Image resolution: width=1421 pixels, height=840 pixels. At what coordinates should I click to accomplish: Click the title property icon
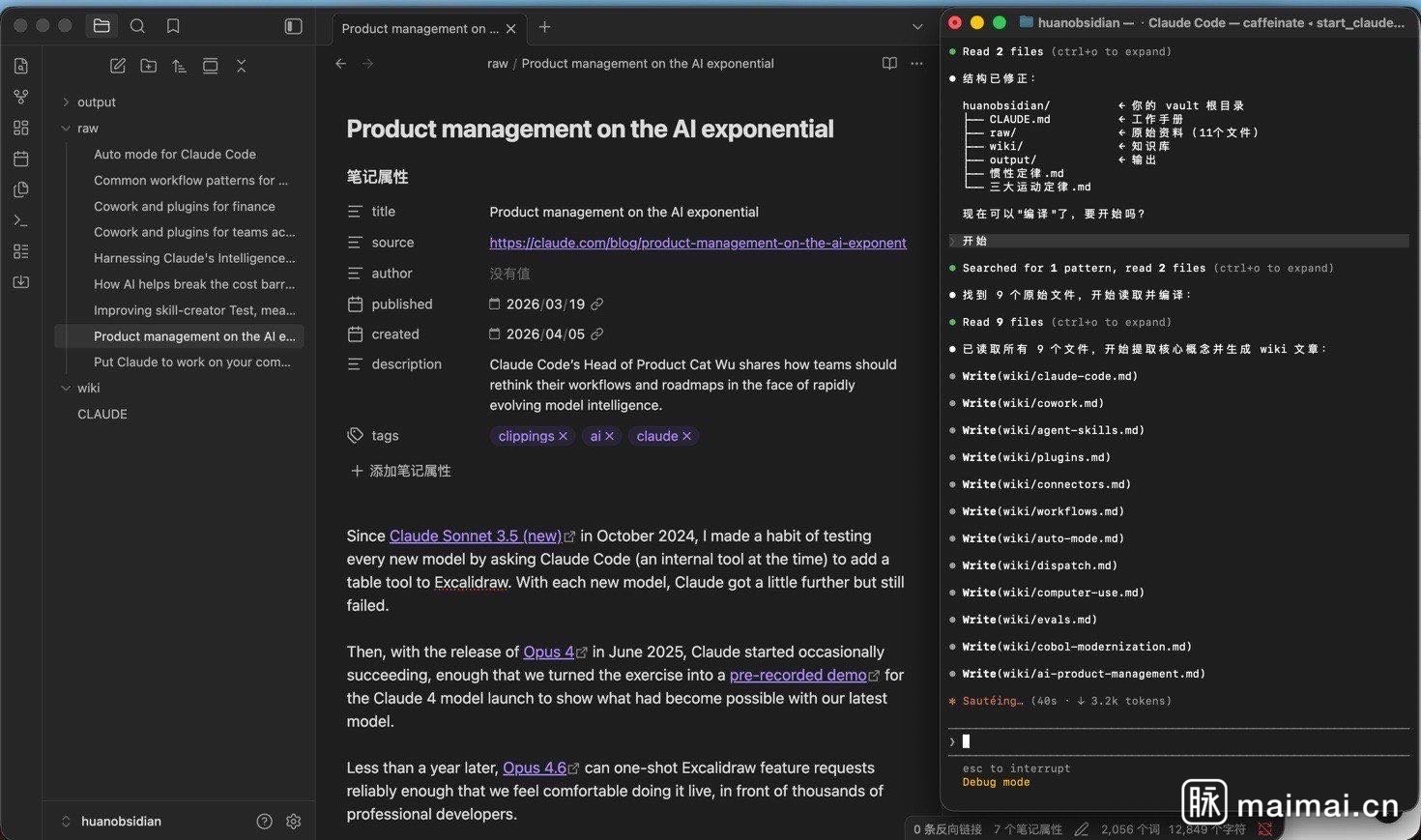[x=355, y=212]
